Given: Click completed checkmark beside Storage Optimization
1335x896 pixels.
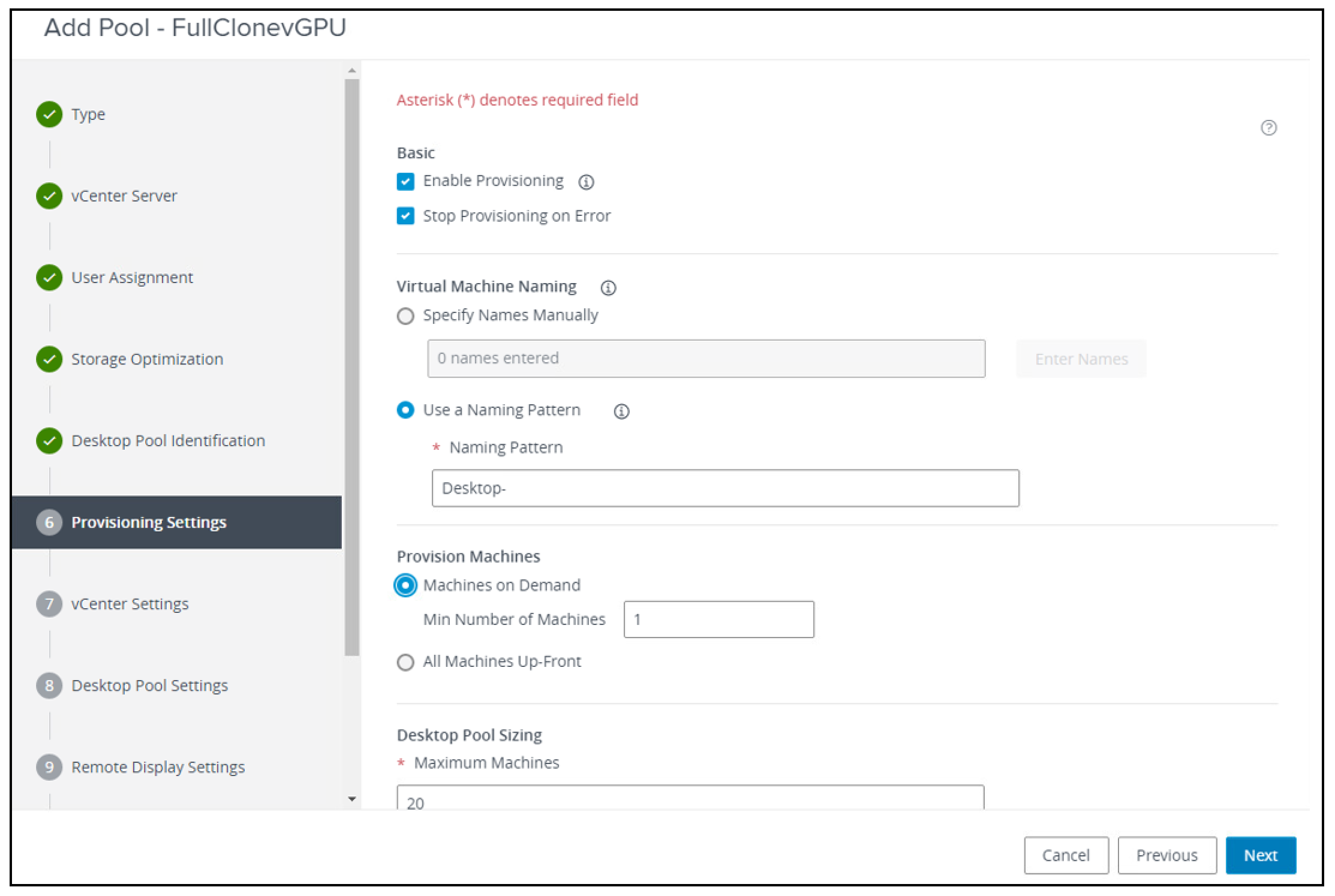Looking at the screenshot, I should pyautogui.click(x=49, y=359).
